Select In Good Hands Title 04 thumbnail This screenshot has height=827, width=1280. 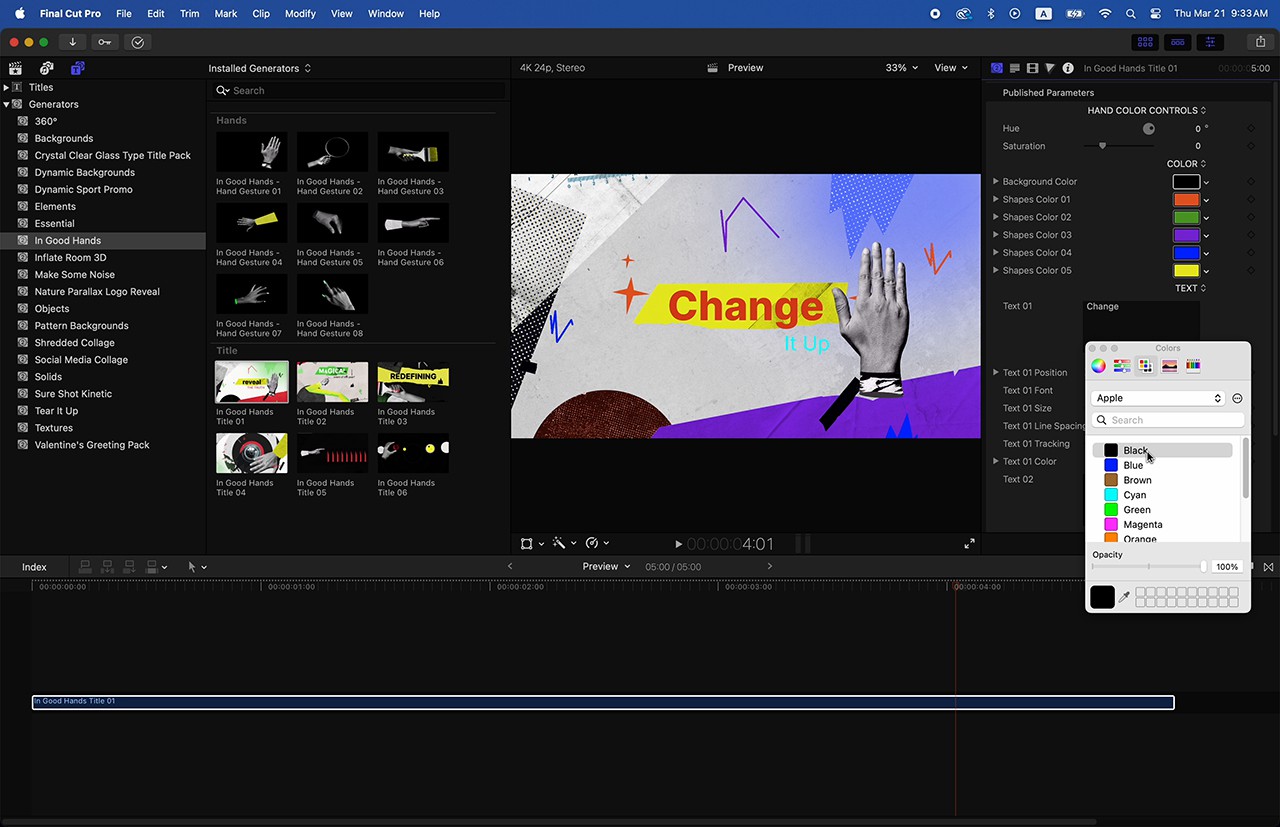(251, 453)
